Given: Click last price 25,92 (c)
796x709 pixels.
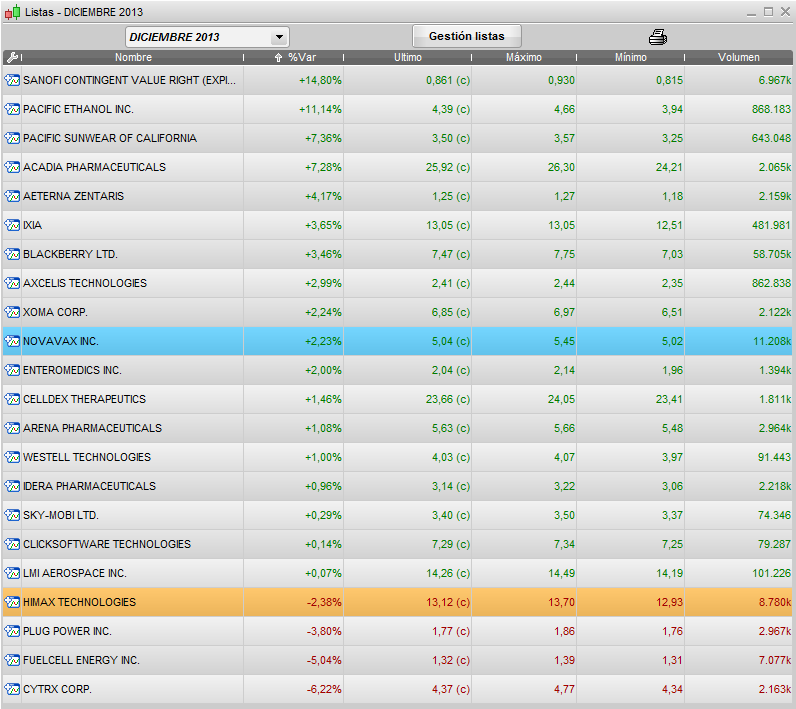Looking at the screenshot, I should tap(448, 167).
